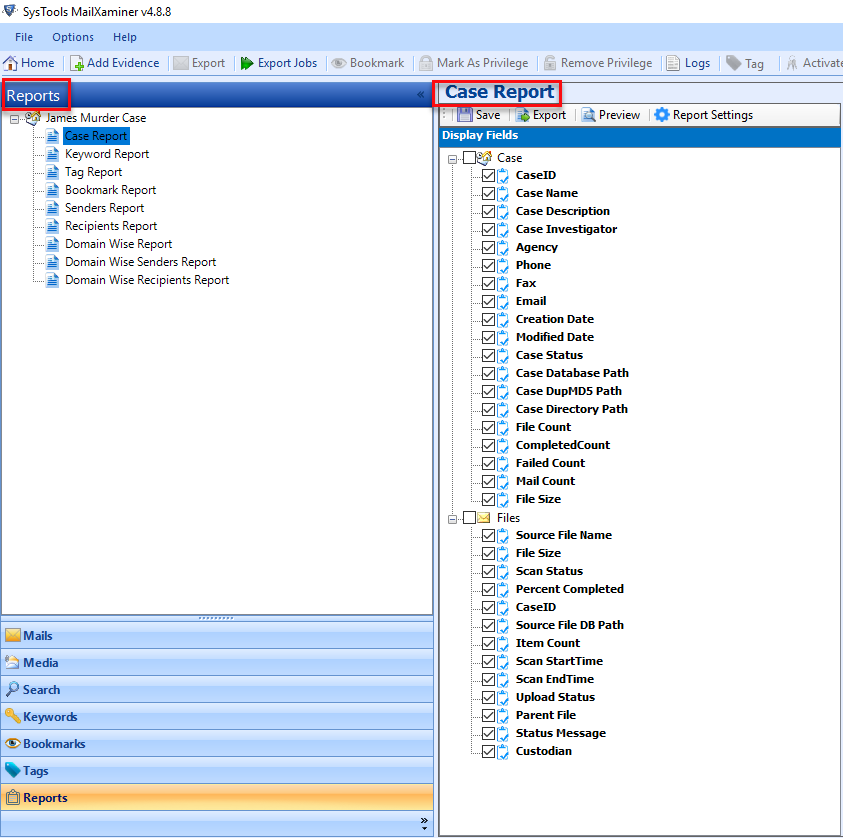Select Keyword Report in the tree
The height and width of the screenshot is (838, 843).
click(106, 154)
